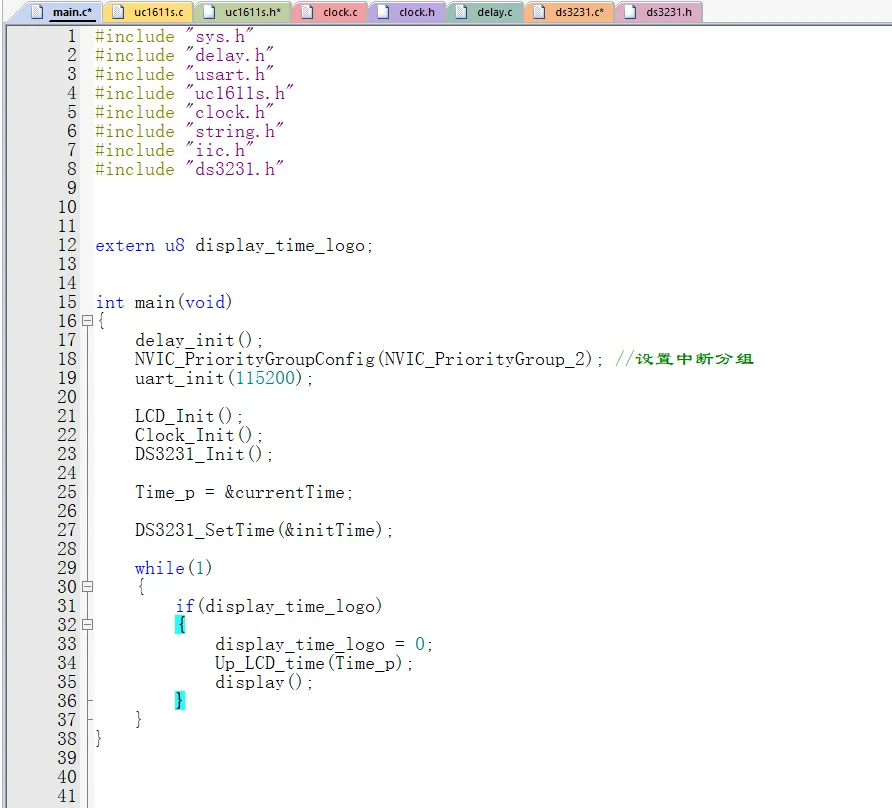Viewport: 892px width, 808px height.
Task: Click the file icon on uc1611s.c tab
Action: pyautogui.click(x=118, y=12)
